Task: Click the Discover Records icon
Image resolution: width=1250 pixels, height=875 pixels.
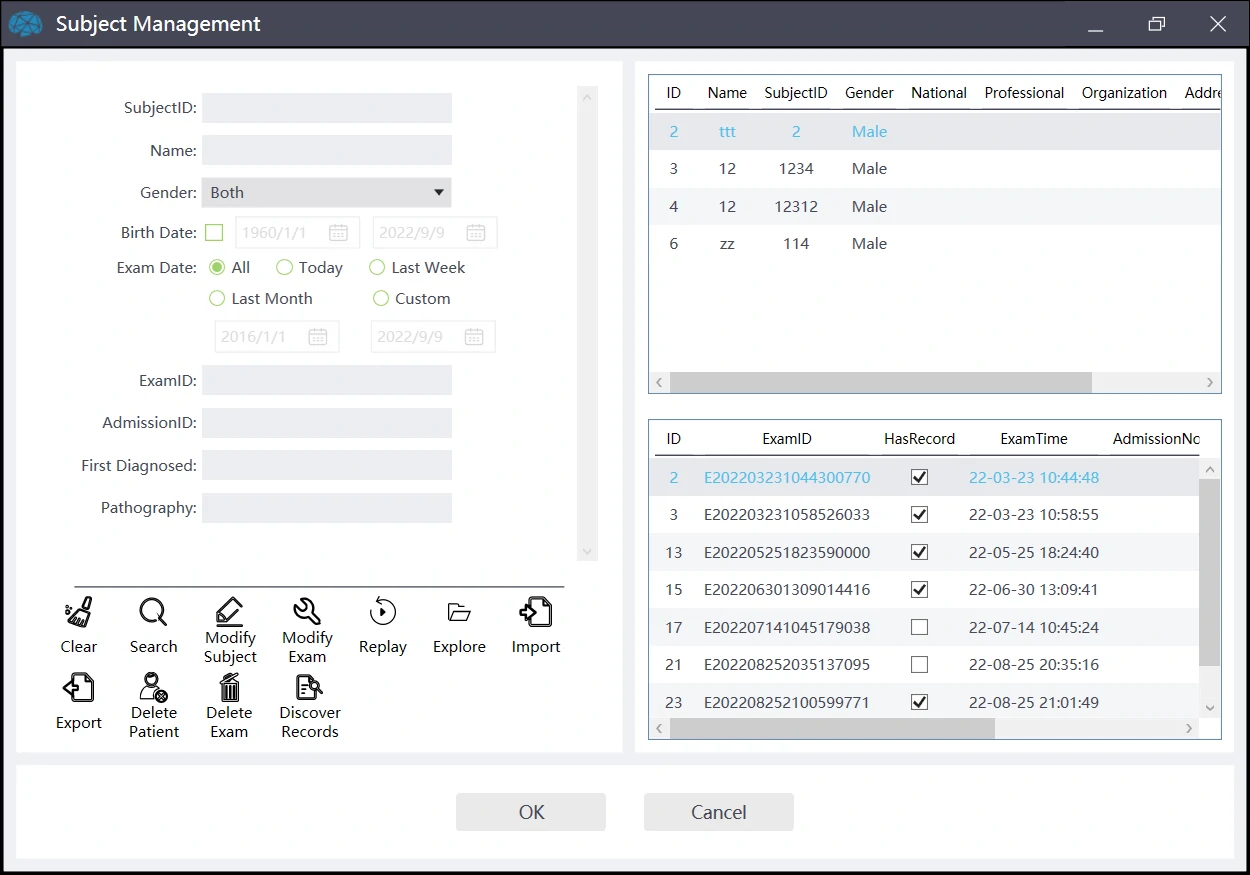Action: coord(309,687)
